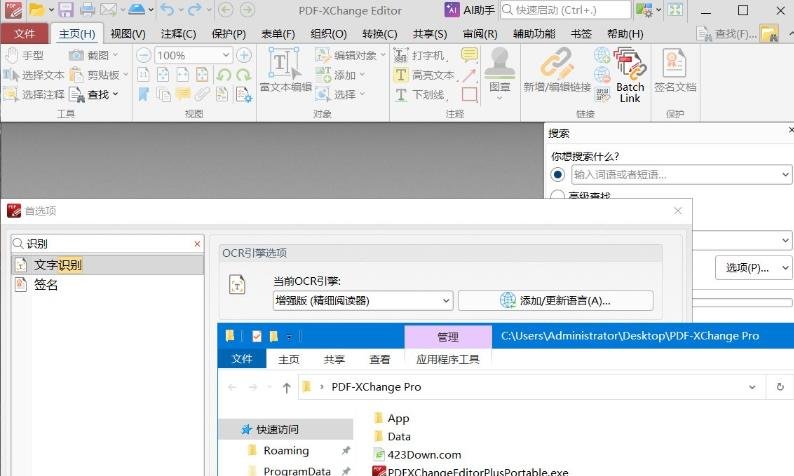Select 签名 in preferences list
The height and width of the screenshot is (476, 794).
(107, 285)
